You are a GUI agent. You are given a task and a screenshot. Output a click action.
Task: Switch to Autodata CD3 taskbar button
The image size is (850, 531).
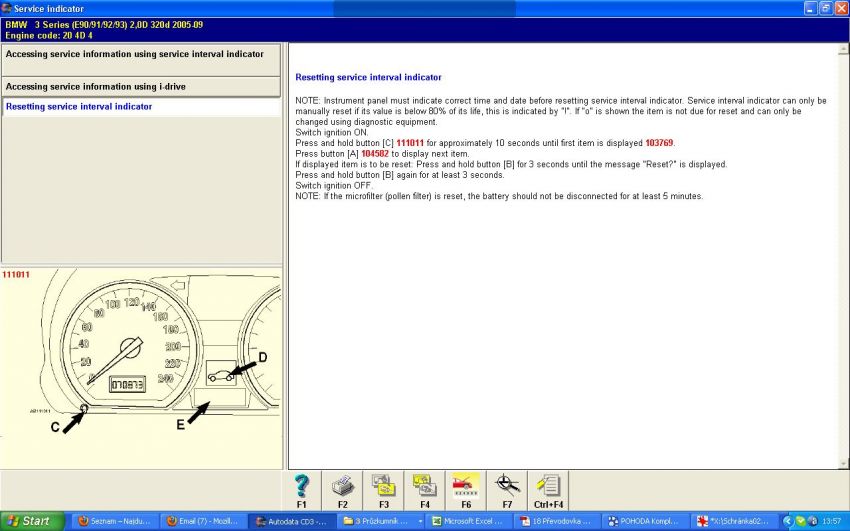[293, 521]
